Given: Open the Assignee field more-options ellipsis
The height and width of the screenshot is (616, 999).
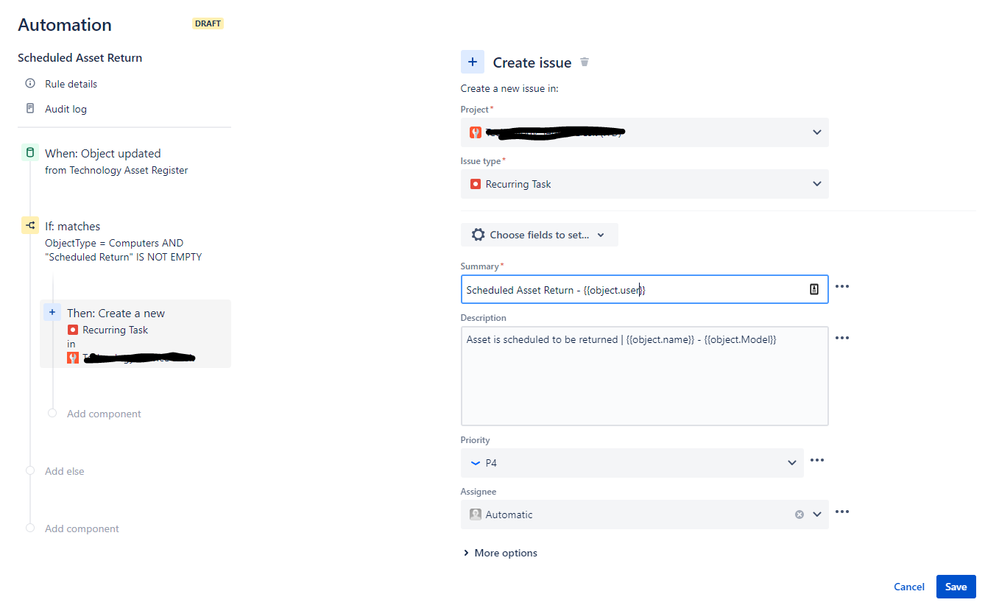Looking at the screenshot, I should (x=842, y=512).
